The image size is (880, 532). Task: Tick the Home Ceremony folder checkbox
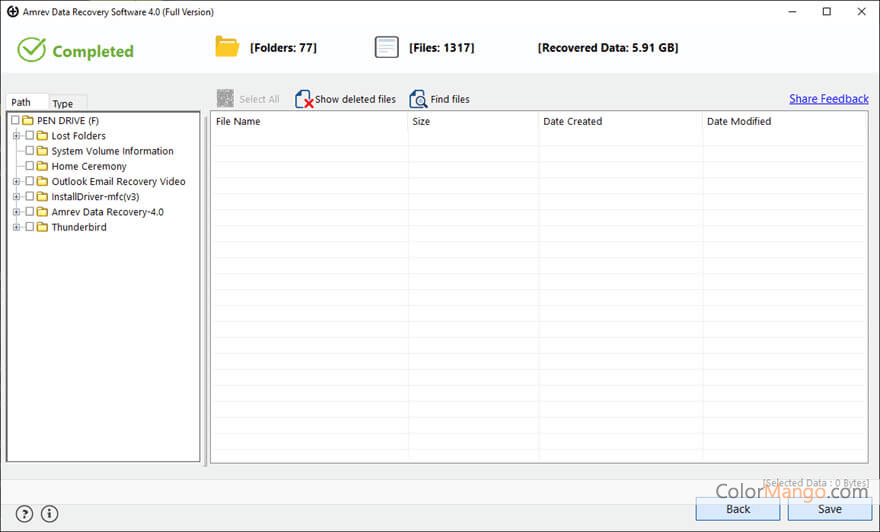(x=30, y=166)
